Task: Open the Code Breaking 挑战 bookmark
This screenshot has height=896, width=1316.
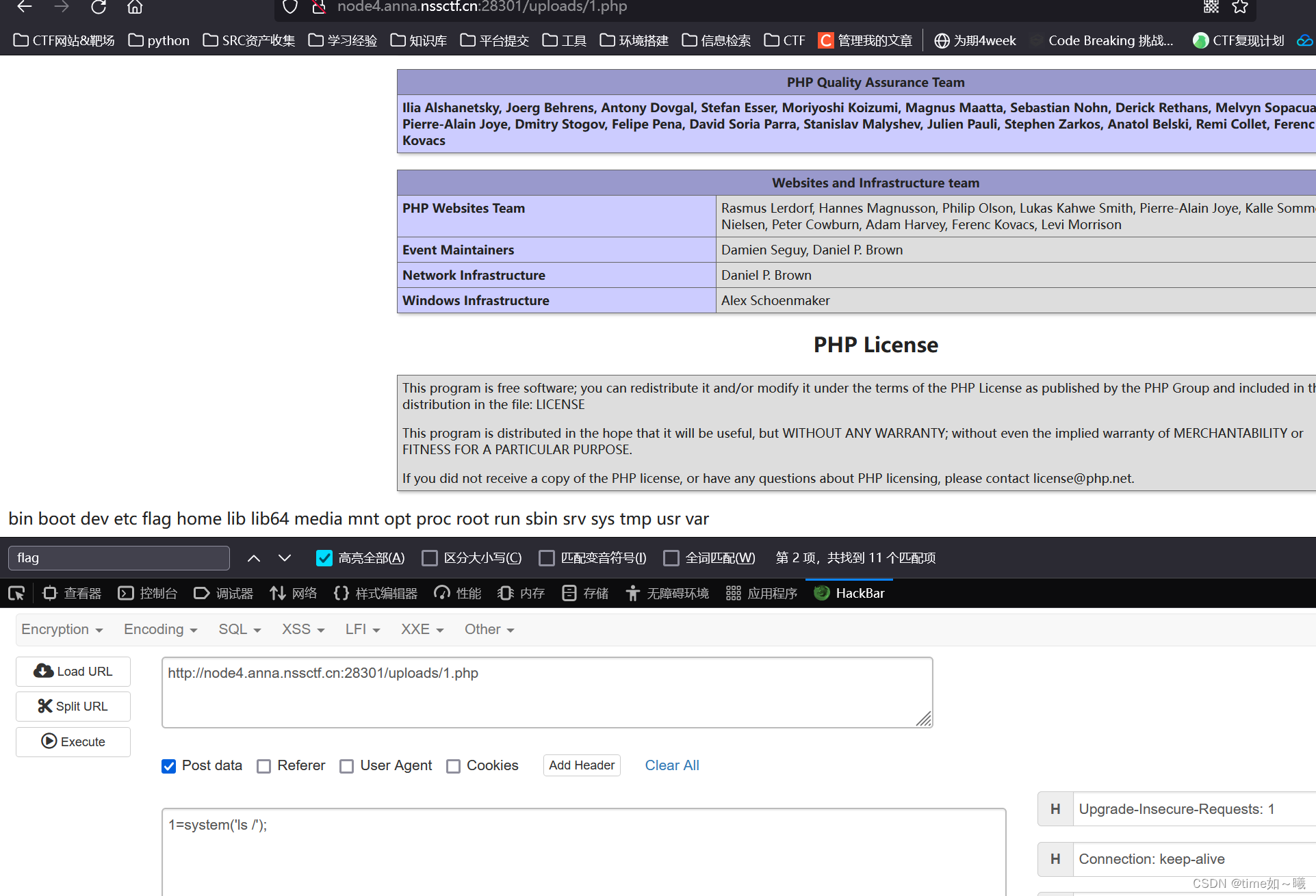Action: [1102, 40]
